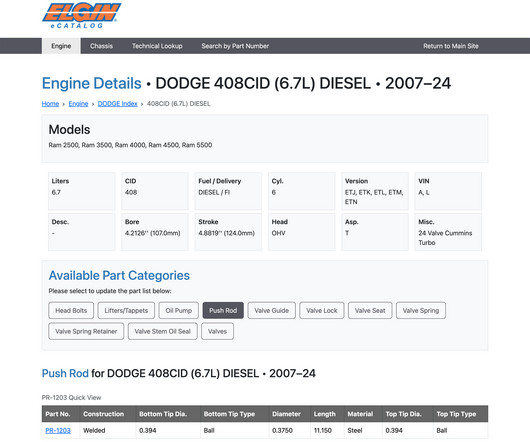Click the VIN A, L spec box
Image resolution: width=530 pixels, height=442 pixels.
coord(448,191)
